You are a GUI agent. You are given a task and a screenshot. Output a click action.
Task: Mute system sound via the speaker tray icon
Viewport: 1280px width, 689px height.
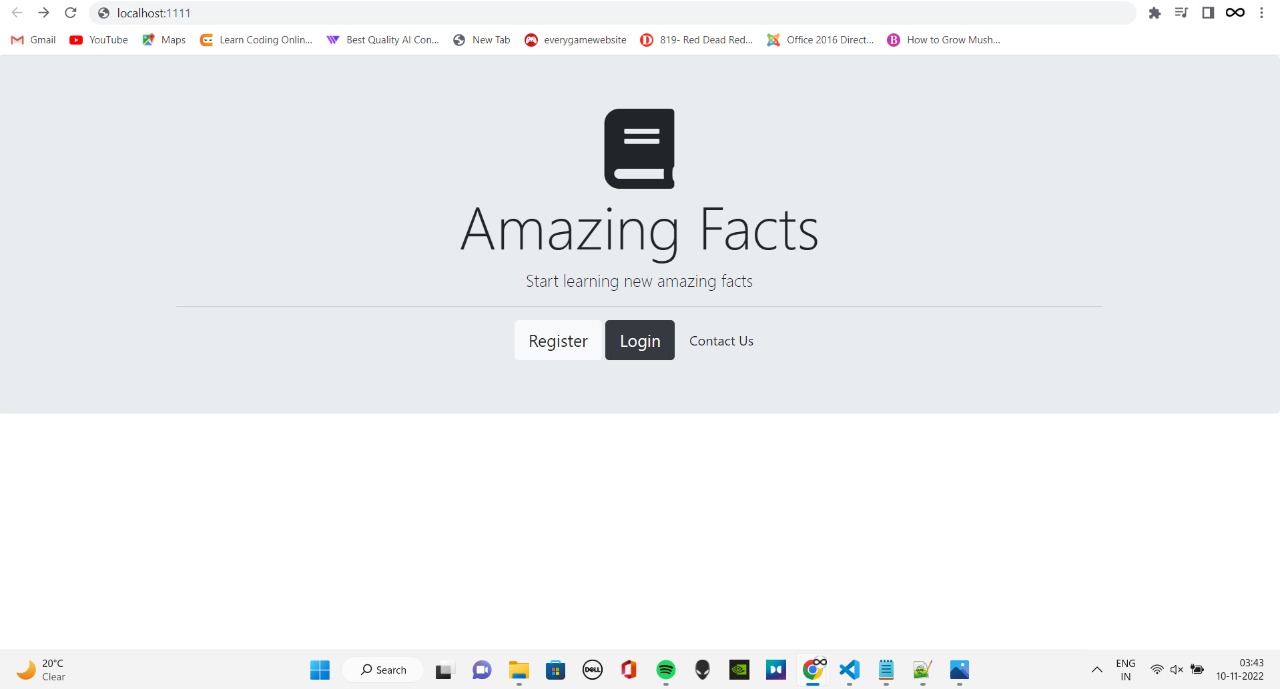coord(1176,670)
